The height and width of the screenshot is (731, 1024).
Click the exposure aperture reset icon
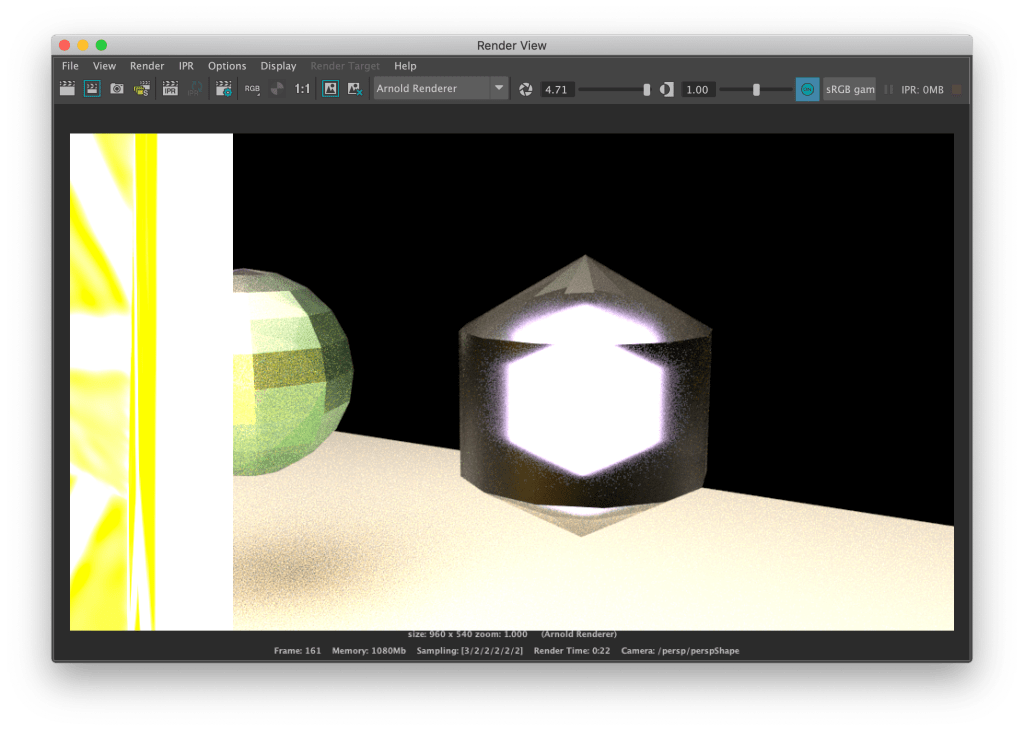[526, 89]
